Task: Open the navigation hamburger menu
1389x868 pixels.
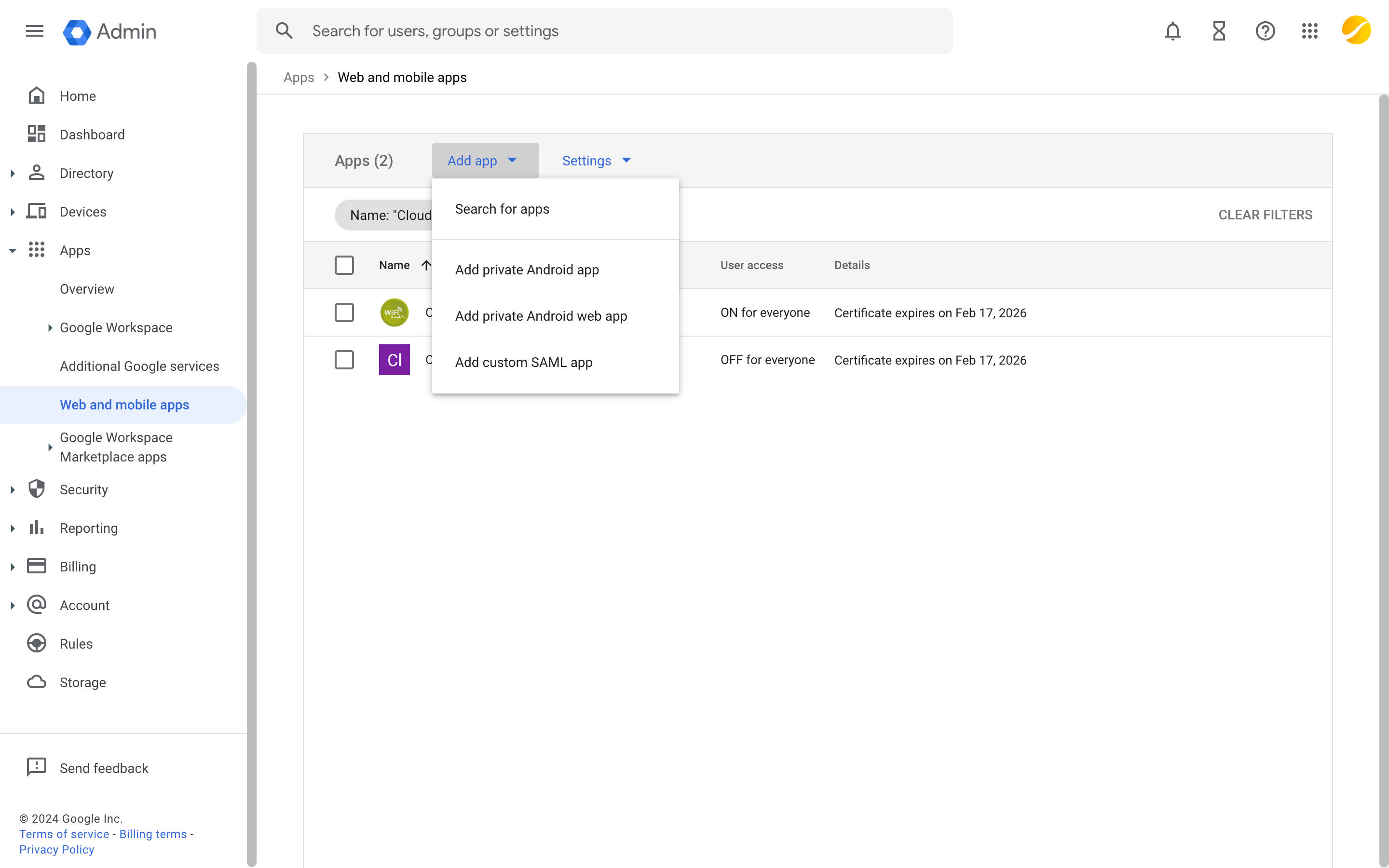Action: pos(34,31)
